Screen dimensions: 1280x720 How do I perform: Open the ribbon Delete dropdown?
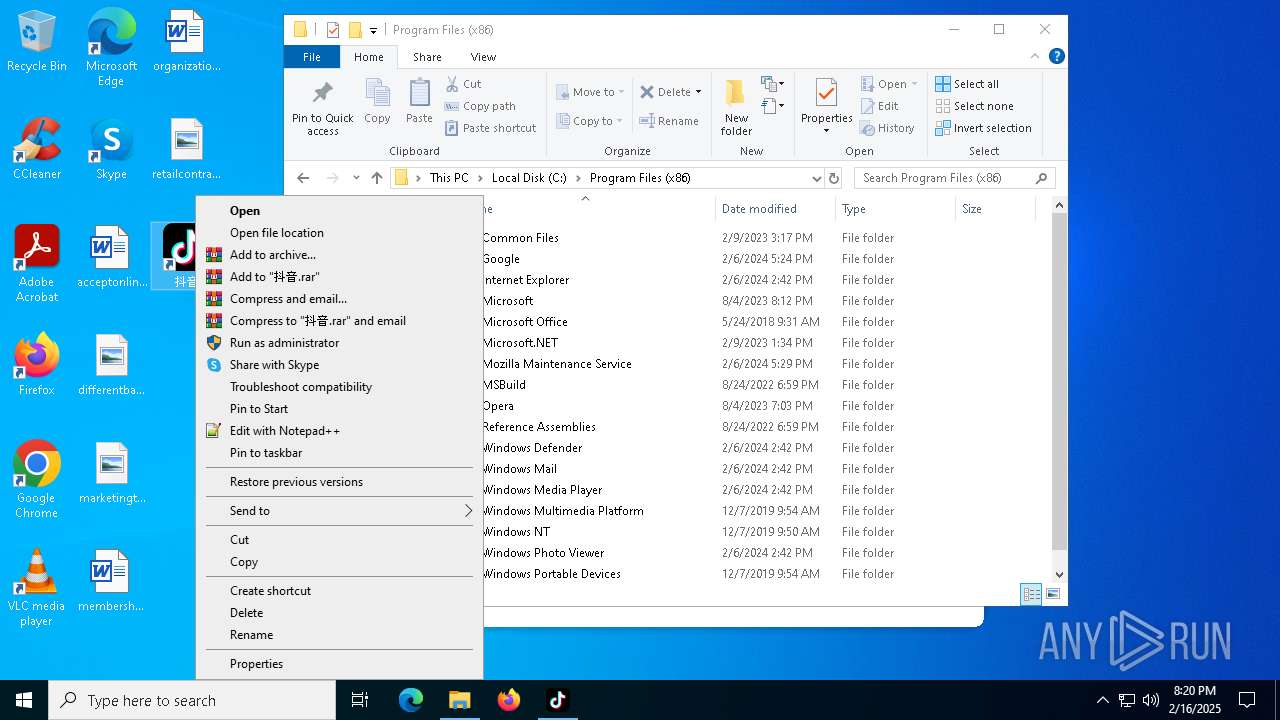pos(671,92)
